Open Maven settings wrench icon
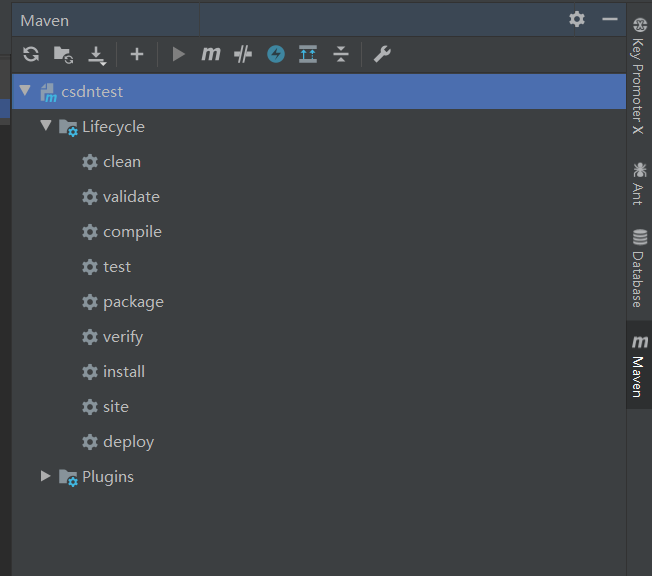The image size is (652, 576). 382,54
